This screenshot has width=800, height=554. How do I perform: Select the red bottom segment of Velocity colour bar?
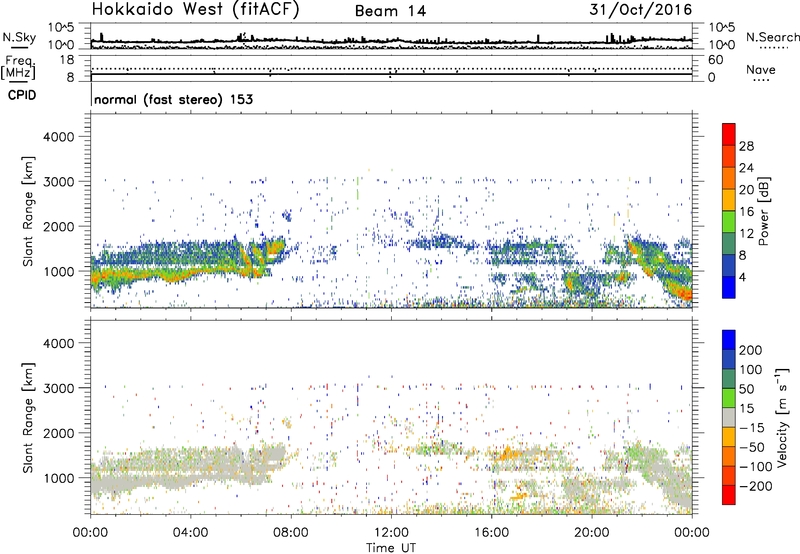729,495
